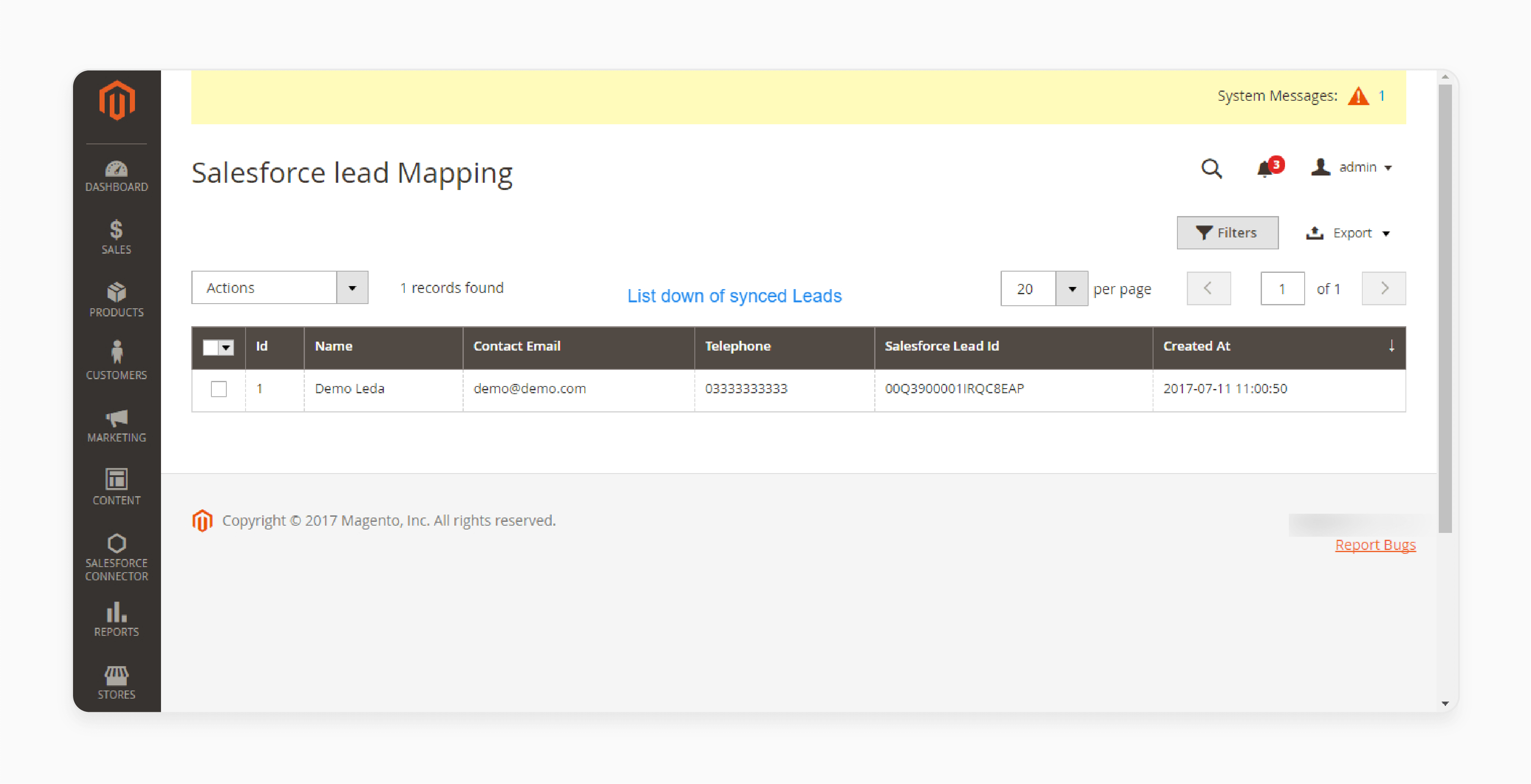Click the 20 per page value field
Viewport: 1531px width, 784px height.
tap(1028, 289)
